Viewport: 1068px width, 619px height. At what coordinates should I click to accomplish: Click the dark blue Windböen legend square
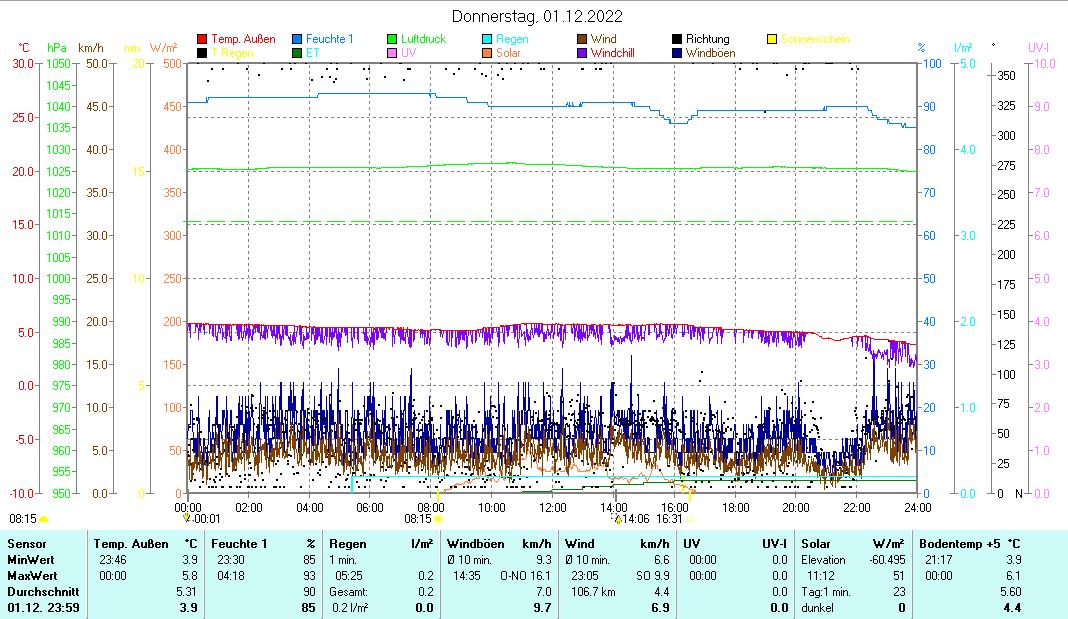(x=677, y=52)
